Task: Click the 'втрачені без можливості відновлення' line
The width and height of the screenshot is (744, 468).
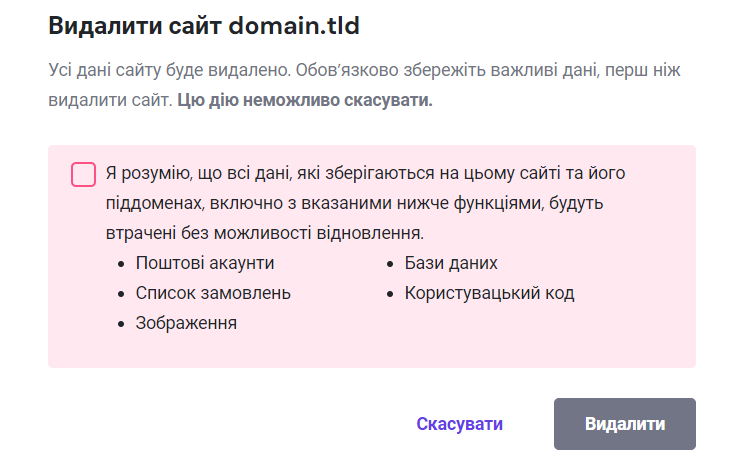Action: 264,233
